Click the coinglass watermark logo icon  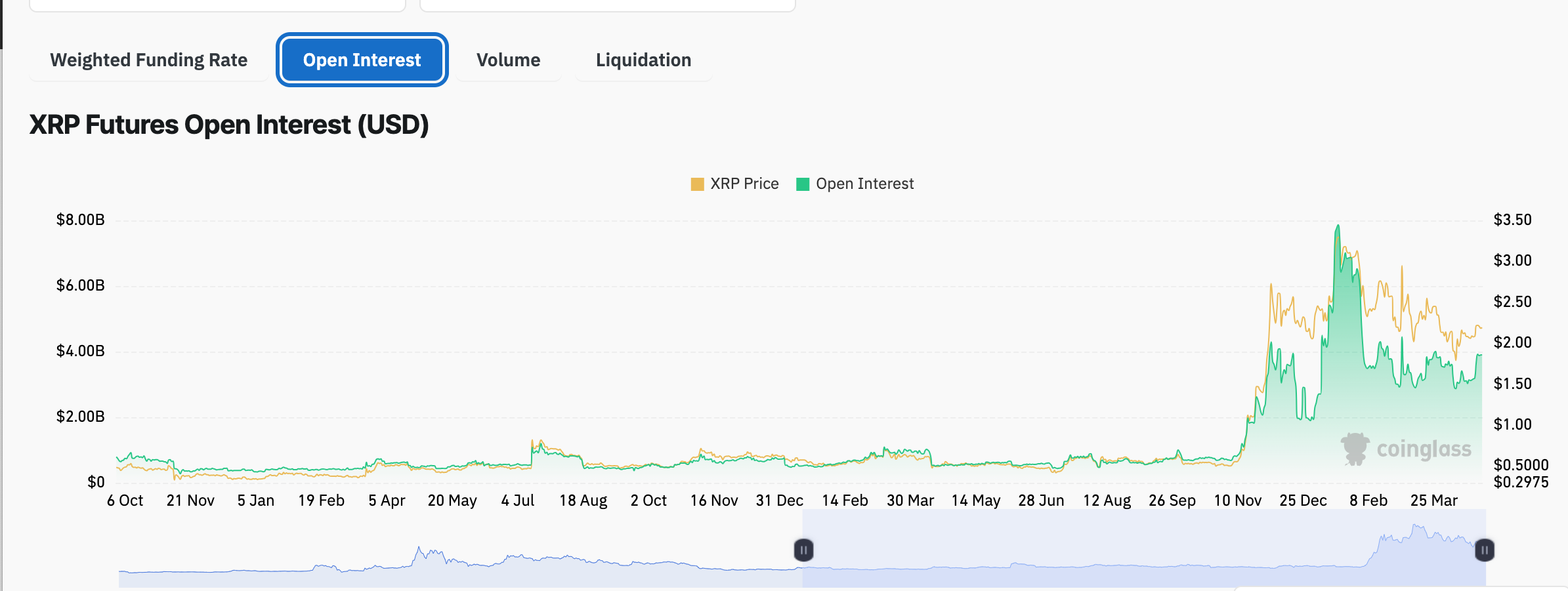(1355, 449)
